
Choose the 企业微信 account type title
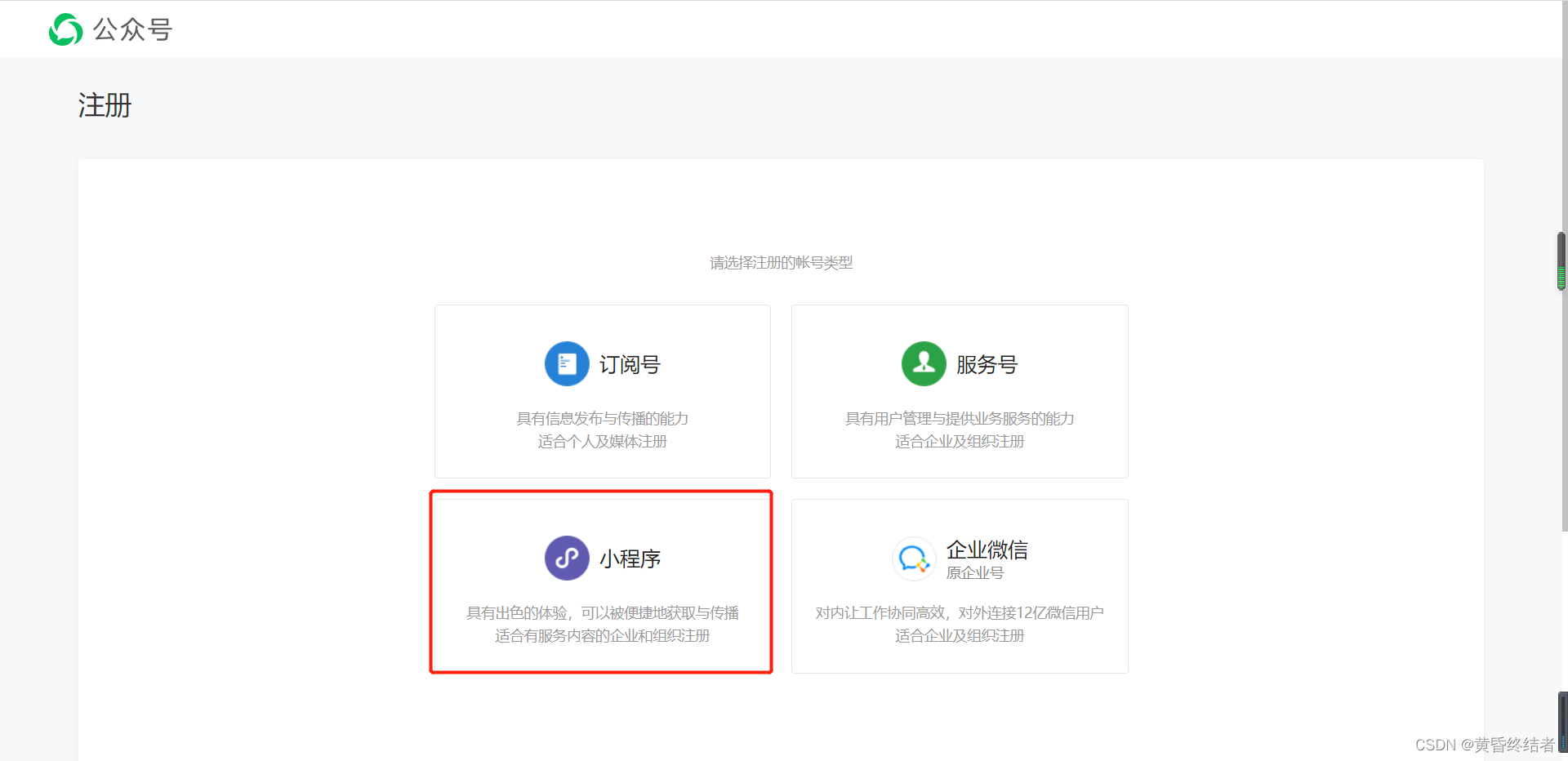point(987,550)
